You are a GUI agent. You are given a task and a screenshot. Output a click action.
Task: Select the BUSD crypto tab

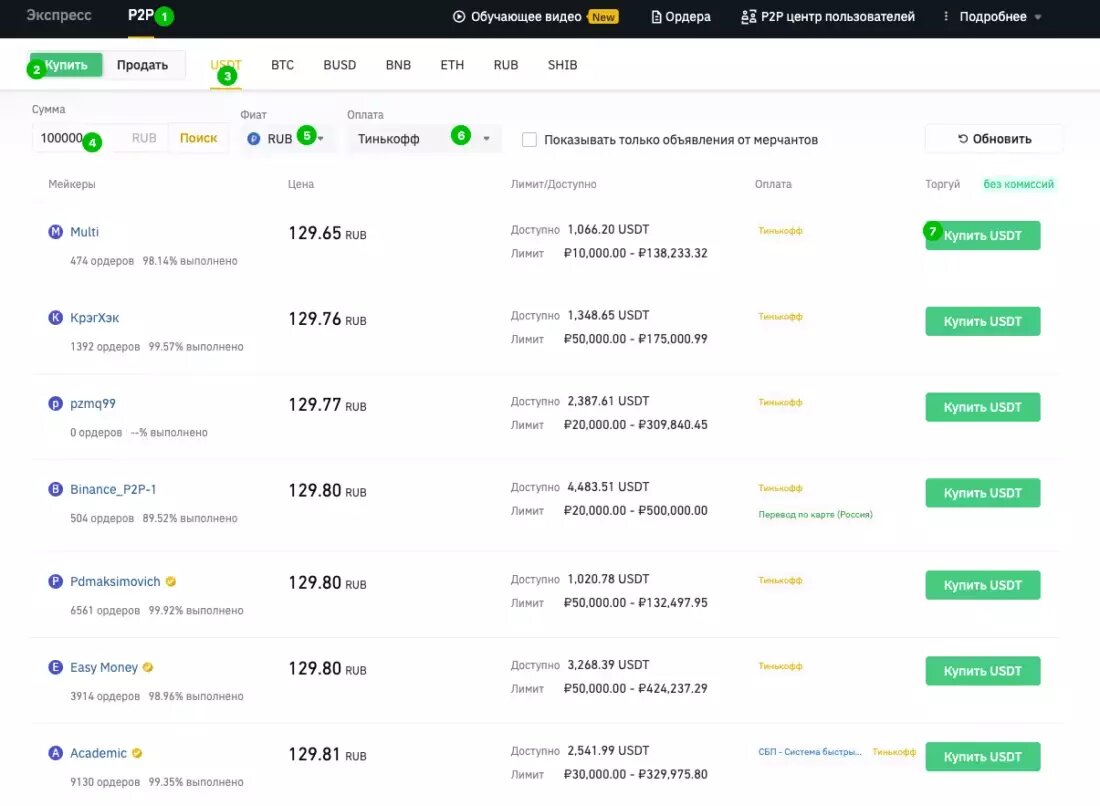coord(340,65)
